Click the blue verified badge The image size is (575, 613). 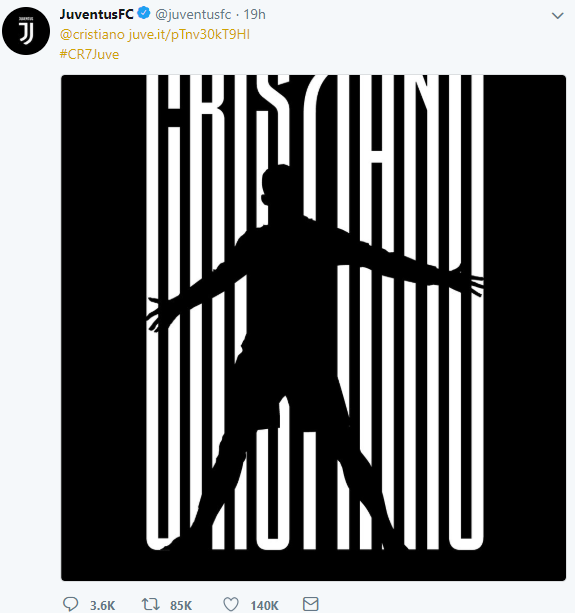(x=144, y=13)
